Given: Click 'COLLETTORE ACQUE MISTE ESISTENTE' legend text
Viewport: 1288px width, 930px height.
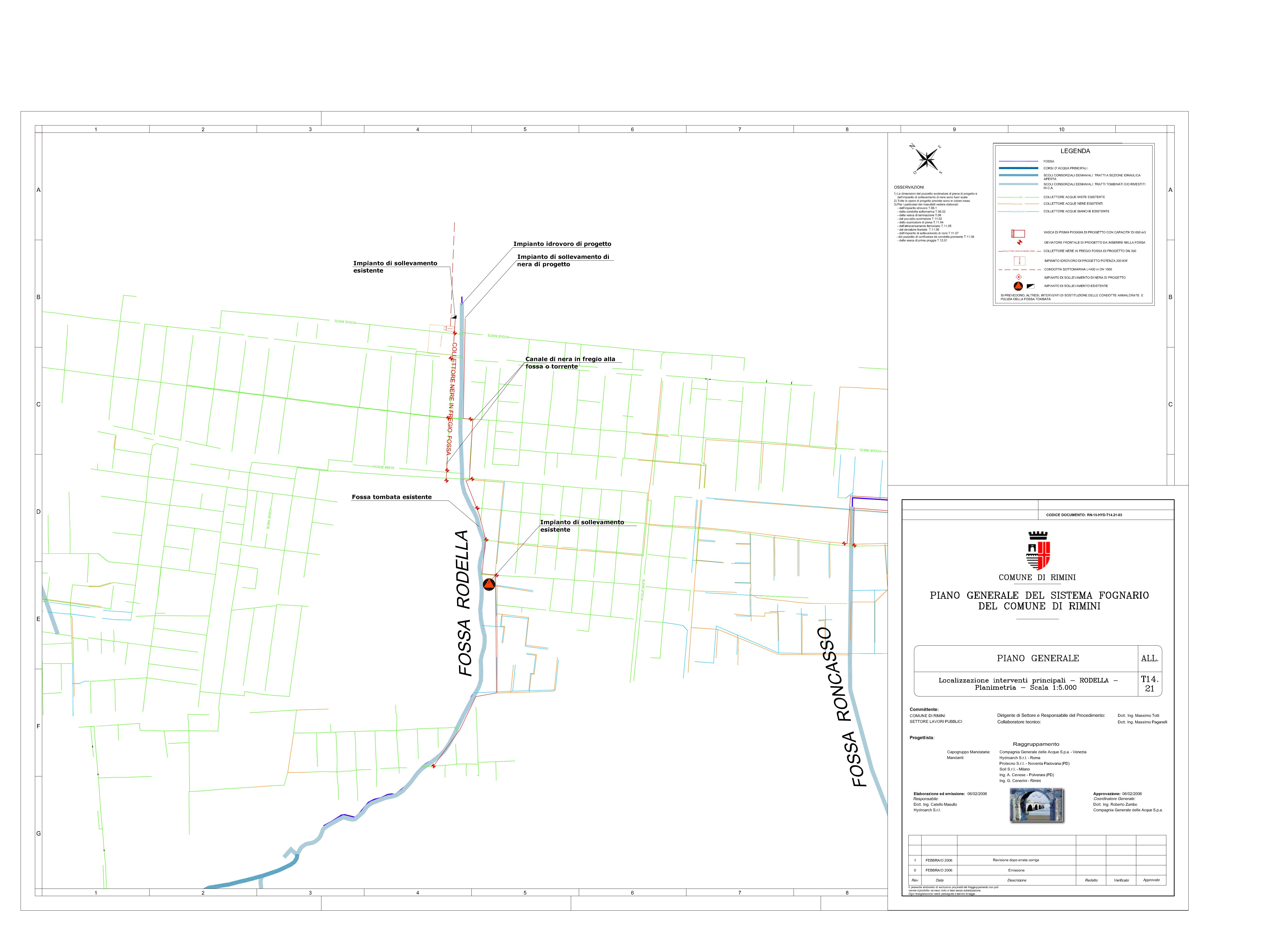Looking at the screenshot, I should point(1074,197).
